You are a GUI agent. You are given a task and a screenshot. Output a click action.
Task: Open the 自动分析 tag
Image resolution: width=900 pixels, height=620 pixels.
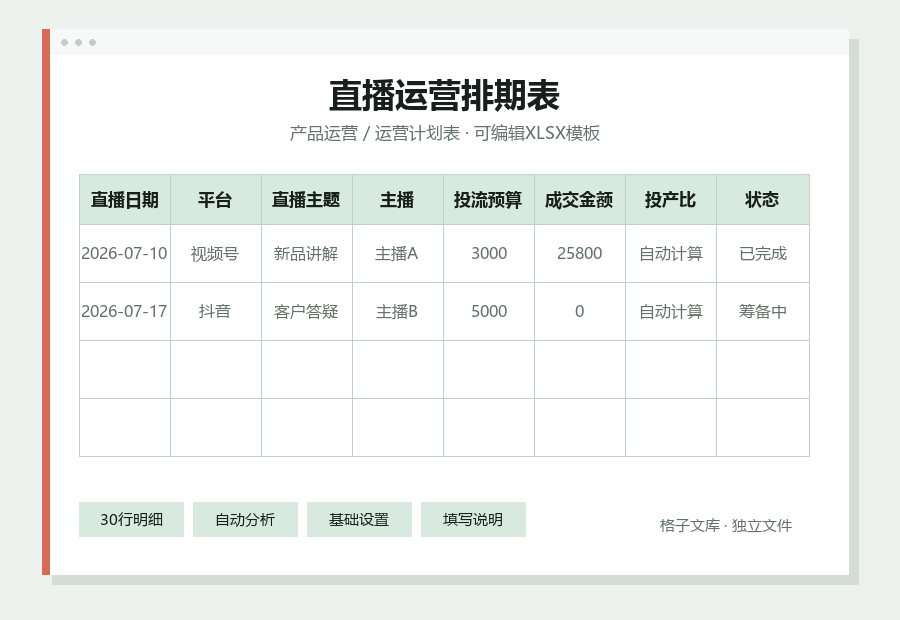[245, 520]
